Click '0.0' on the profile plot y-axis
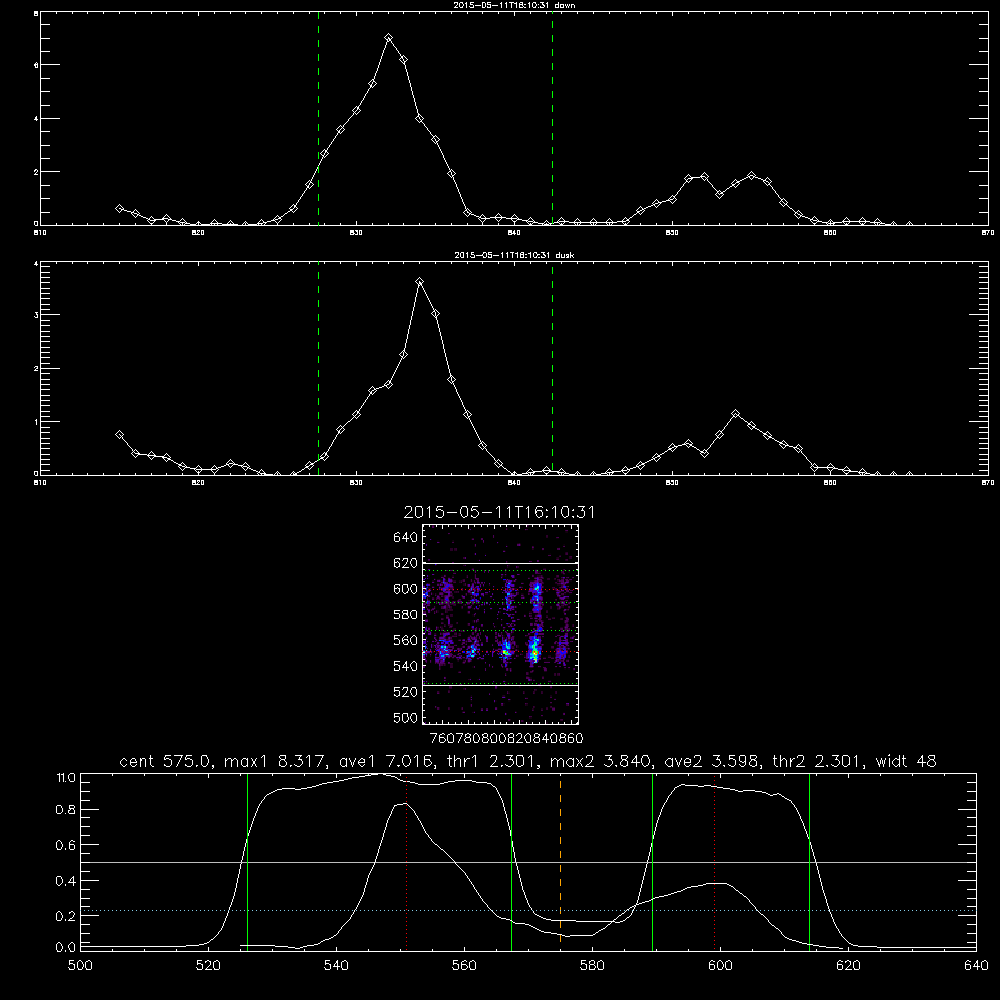Image resolution: width=1000 pixels, height=1000 pixels. coord(66,948)
